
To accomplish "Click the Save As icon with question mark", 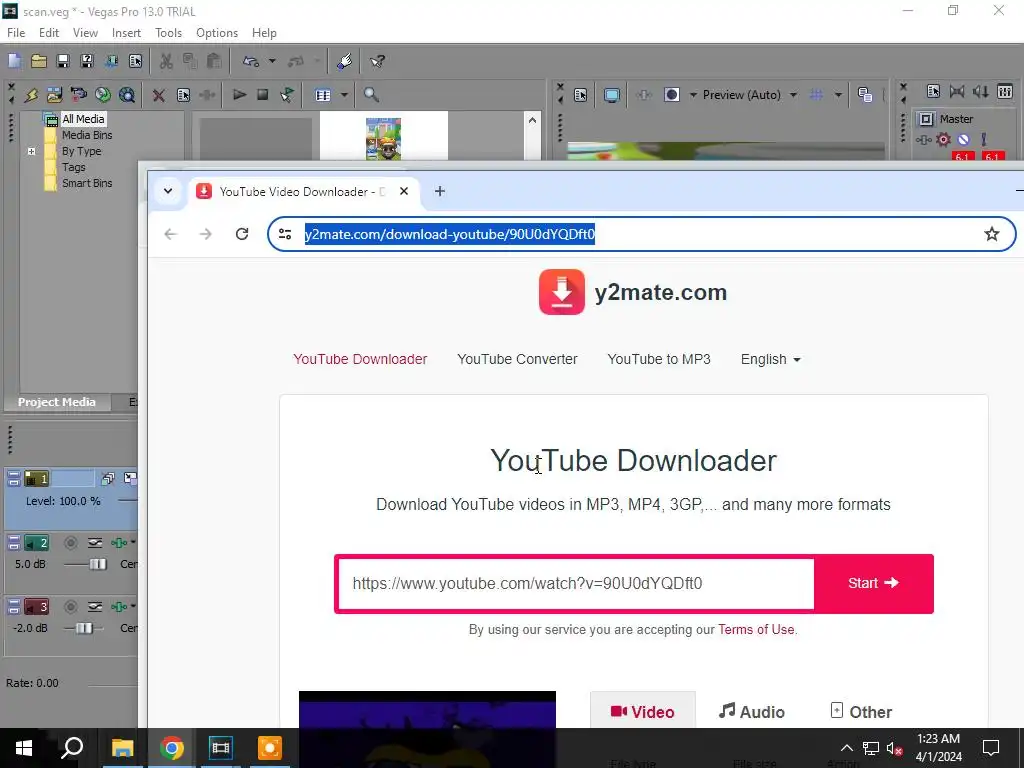I will [87, 61].
